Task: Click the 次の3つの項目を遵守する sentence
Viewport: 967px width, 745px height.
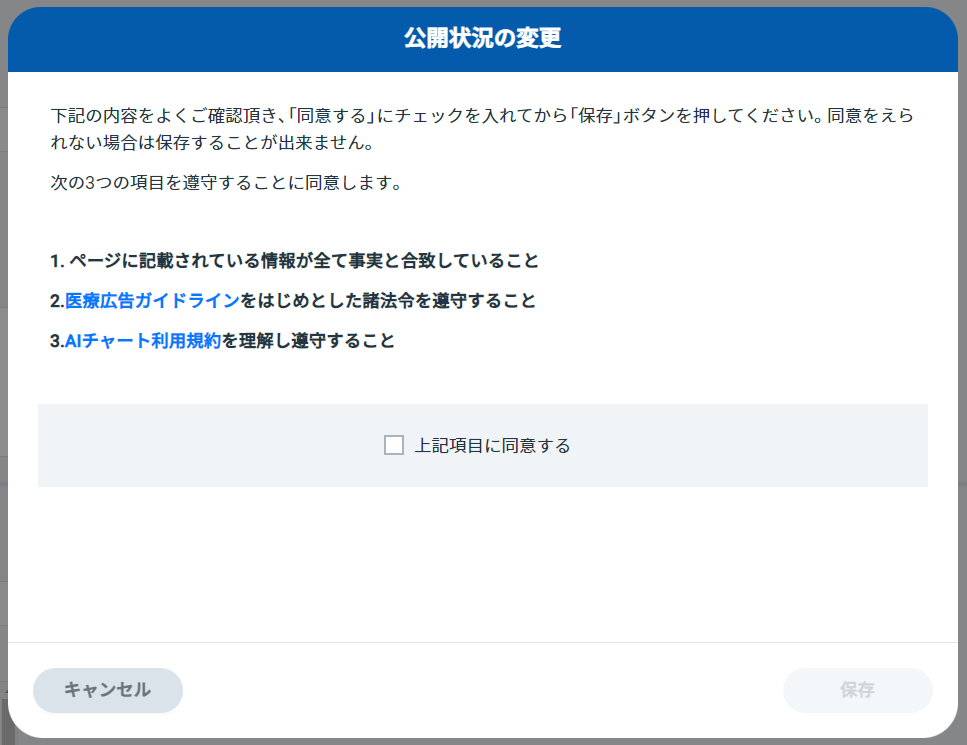Action: (x=226, y=183)
